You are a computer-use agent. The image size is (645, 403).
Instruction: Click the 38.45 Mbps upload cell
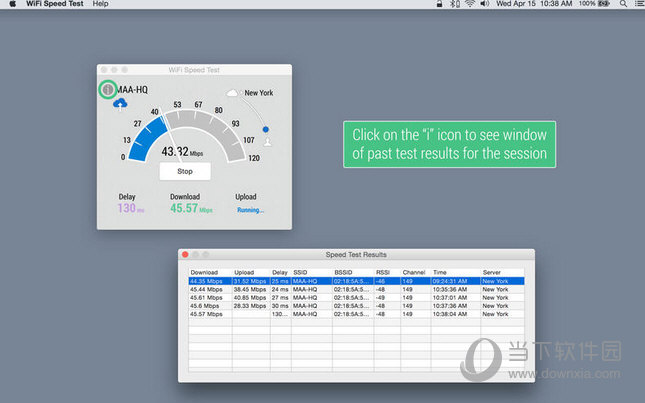(250, 290)
